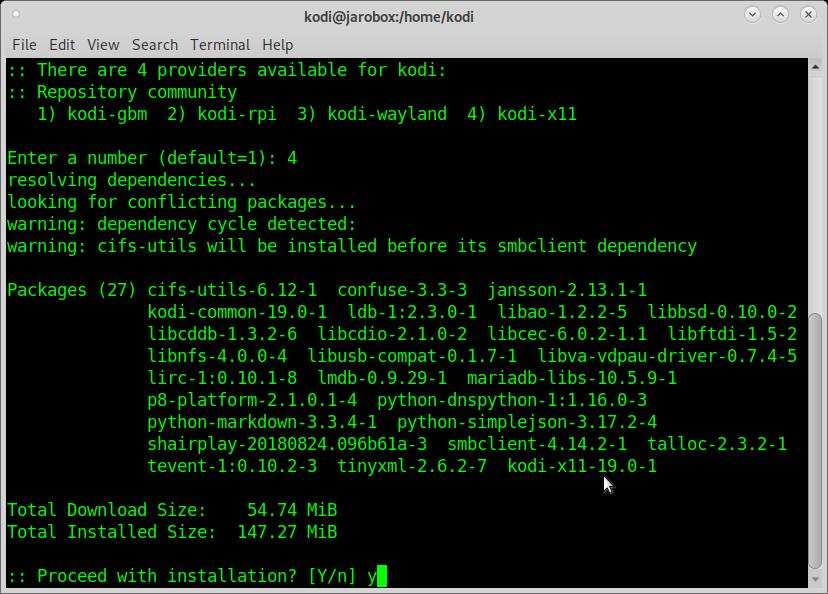The height and width of the screenshot is (594, 828).
Task: Place cursor after the typed y answer
Action: [x=384, y=576]
